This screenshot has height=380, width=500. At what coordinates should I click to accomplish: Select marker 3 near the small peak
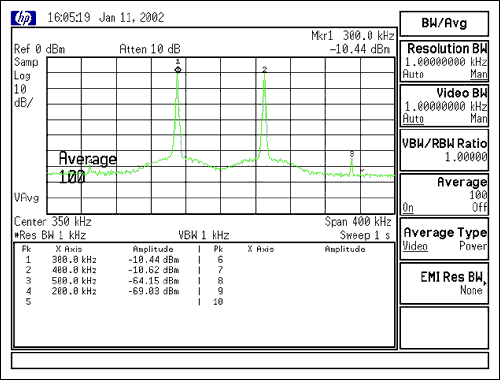[x=352, y=154]
